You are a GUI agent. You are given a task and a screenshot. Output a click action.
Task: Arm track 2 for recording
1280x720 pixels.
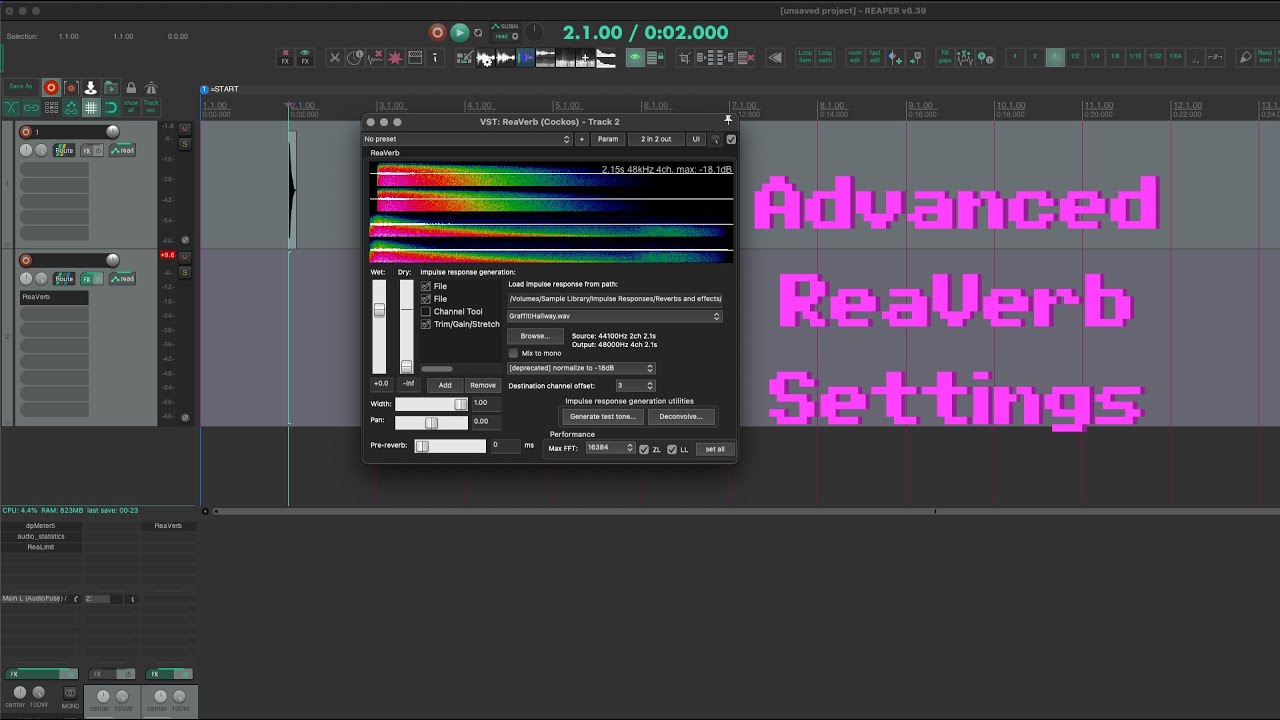(x=26, y=260)
